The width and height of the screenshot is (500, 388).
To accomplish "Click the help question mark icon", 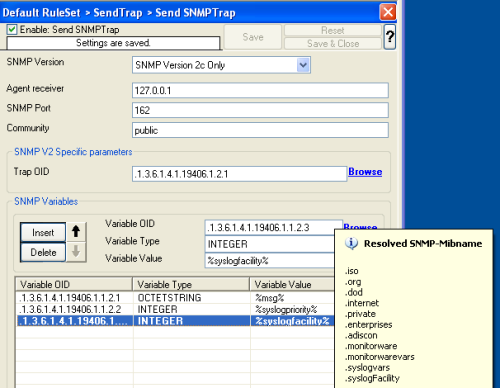I will 390,37.
